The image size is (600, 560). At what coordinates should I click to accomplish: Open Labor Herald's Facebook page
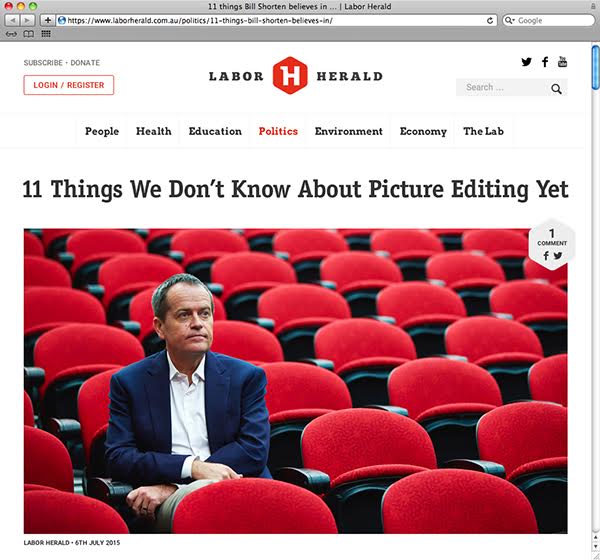tap(545, 62)
